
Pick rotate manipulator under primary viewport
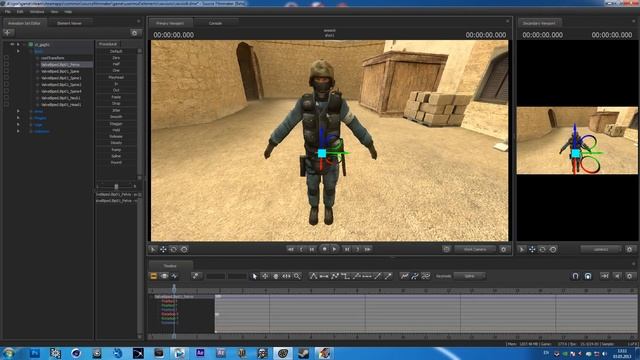tap(174, 249)
